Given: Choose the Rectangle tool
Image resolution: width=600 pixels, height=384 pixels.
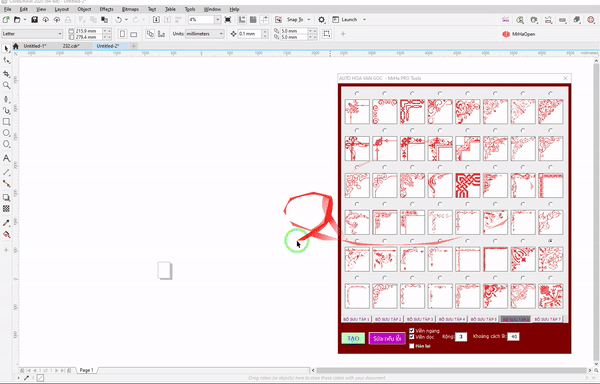Looking at the screenshot, I should 6,122.
